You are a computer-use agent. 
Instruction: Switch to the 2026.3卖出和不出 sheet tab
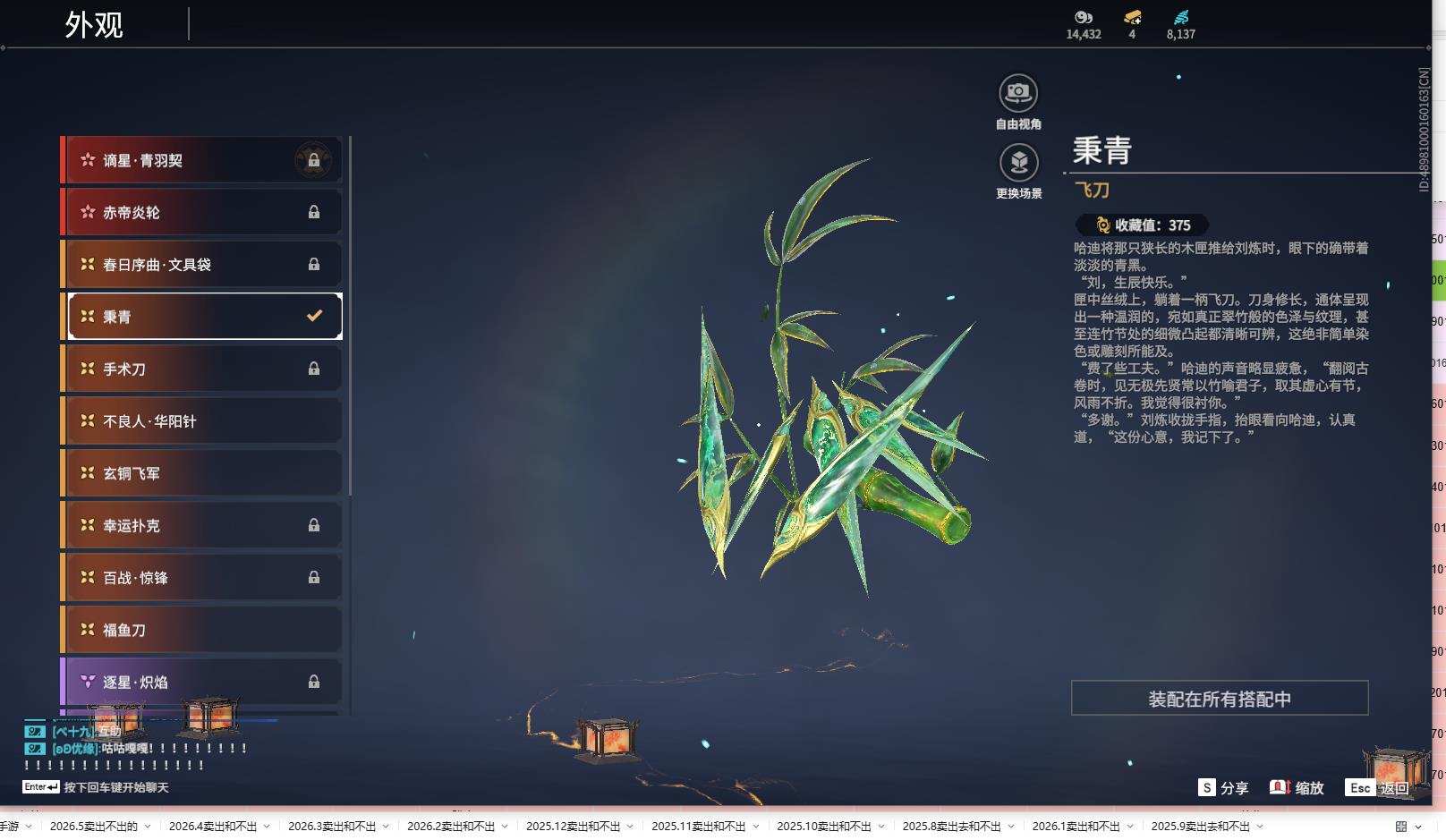[x=332, y=826]
